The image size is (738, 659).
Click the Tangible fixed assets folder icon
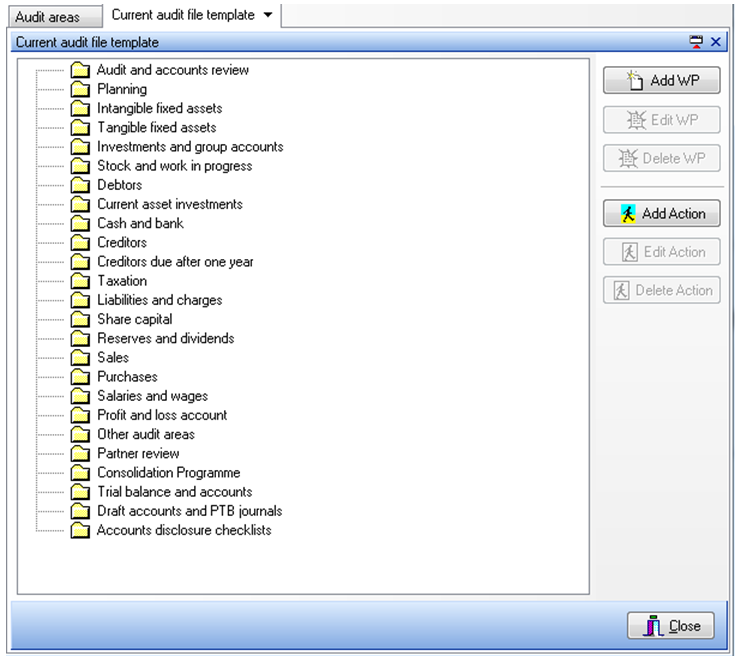(80, 128)
